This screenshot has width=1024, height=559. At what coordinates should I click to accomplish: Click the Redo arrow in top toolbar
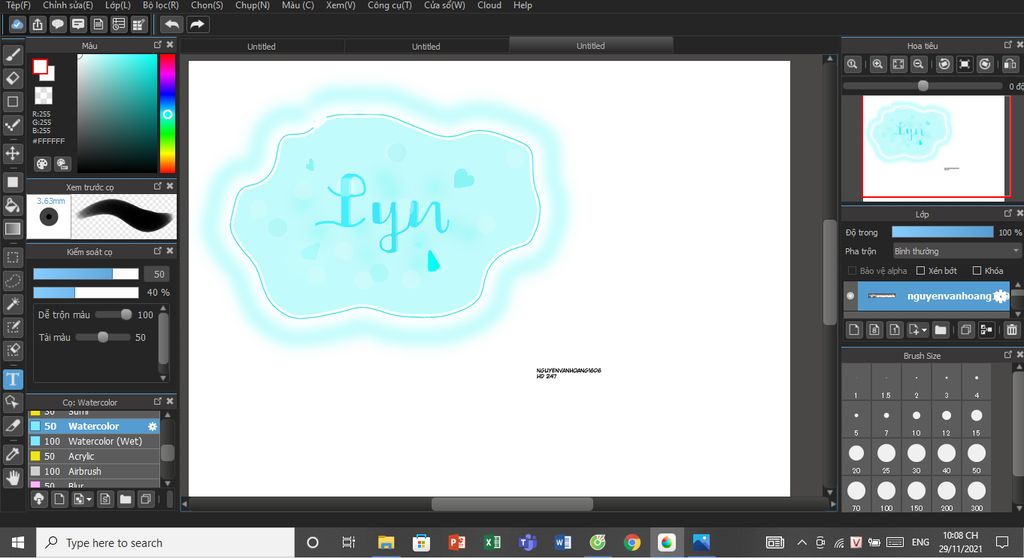197,25
